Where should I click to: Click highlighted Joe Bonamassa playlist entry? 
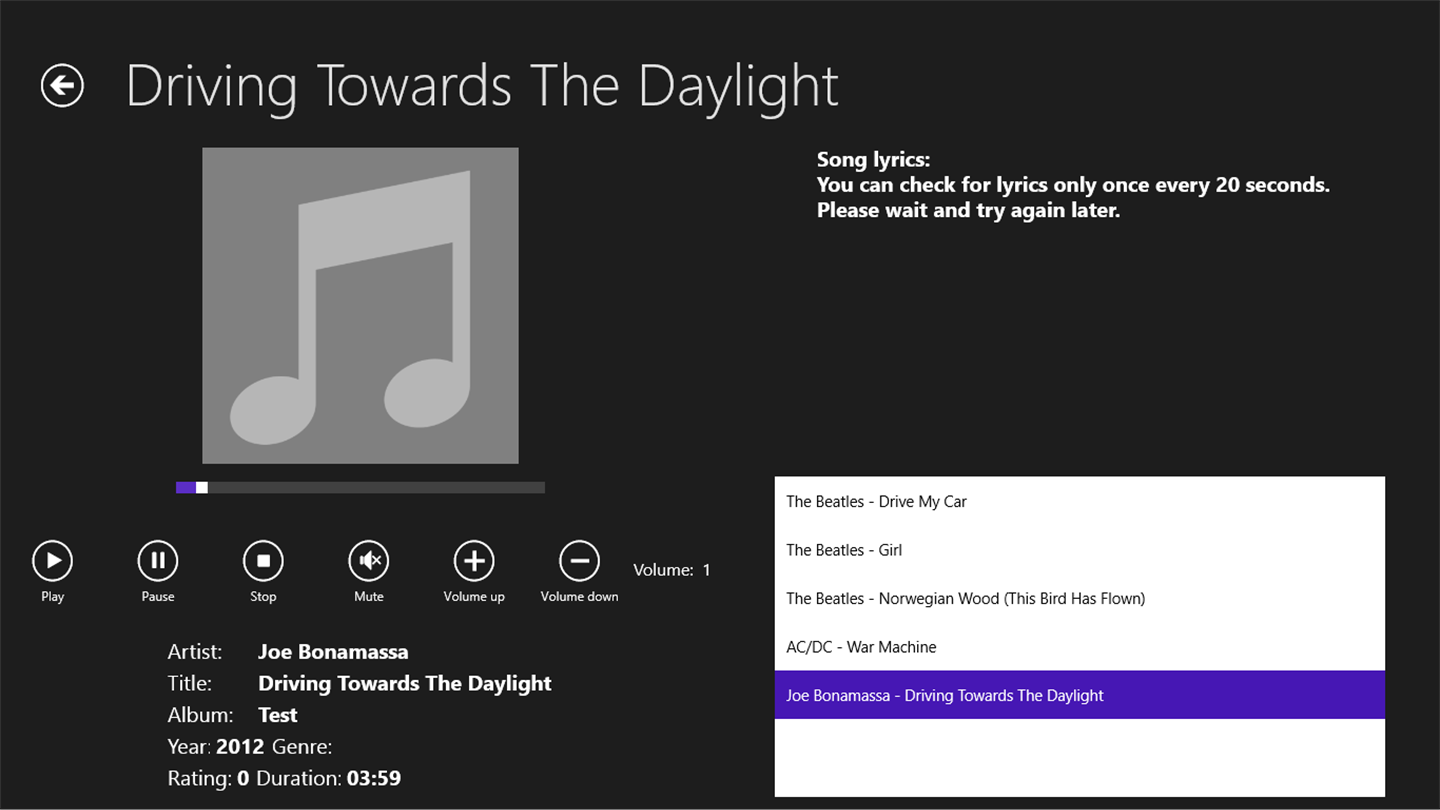pos(945,696)
